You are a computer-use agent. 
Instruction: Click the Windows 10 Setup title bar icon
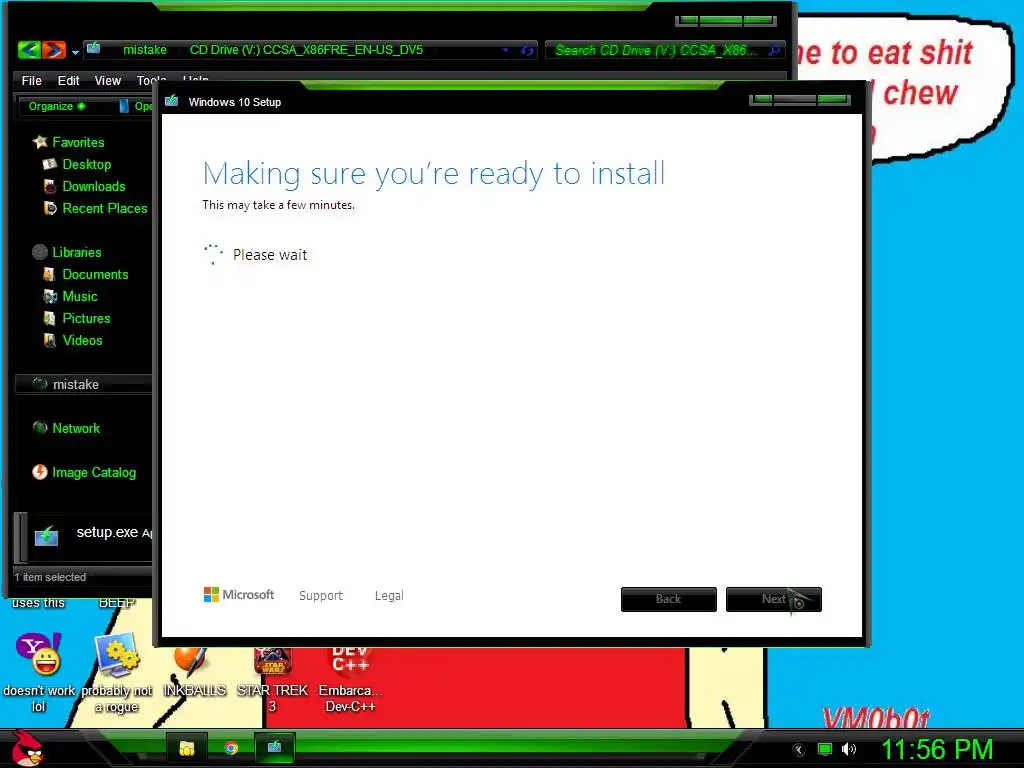172,102
